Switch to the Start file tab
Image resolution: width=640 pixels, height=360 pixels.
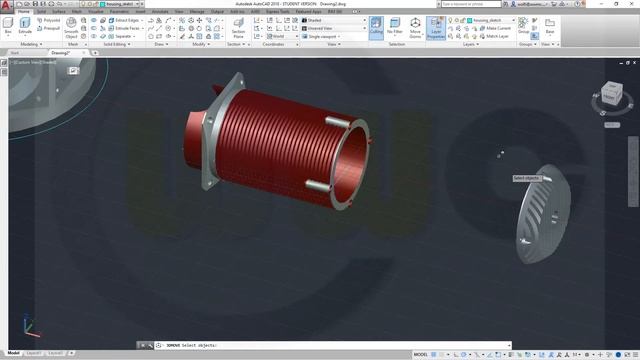pyautogui.click(x=15, y=53)
